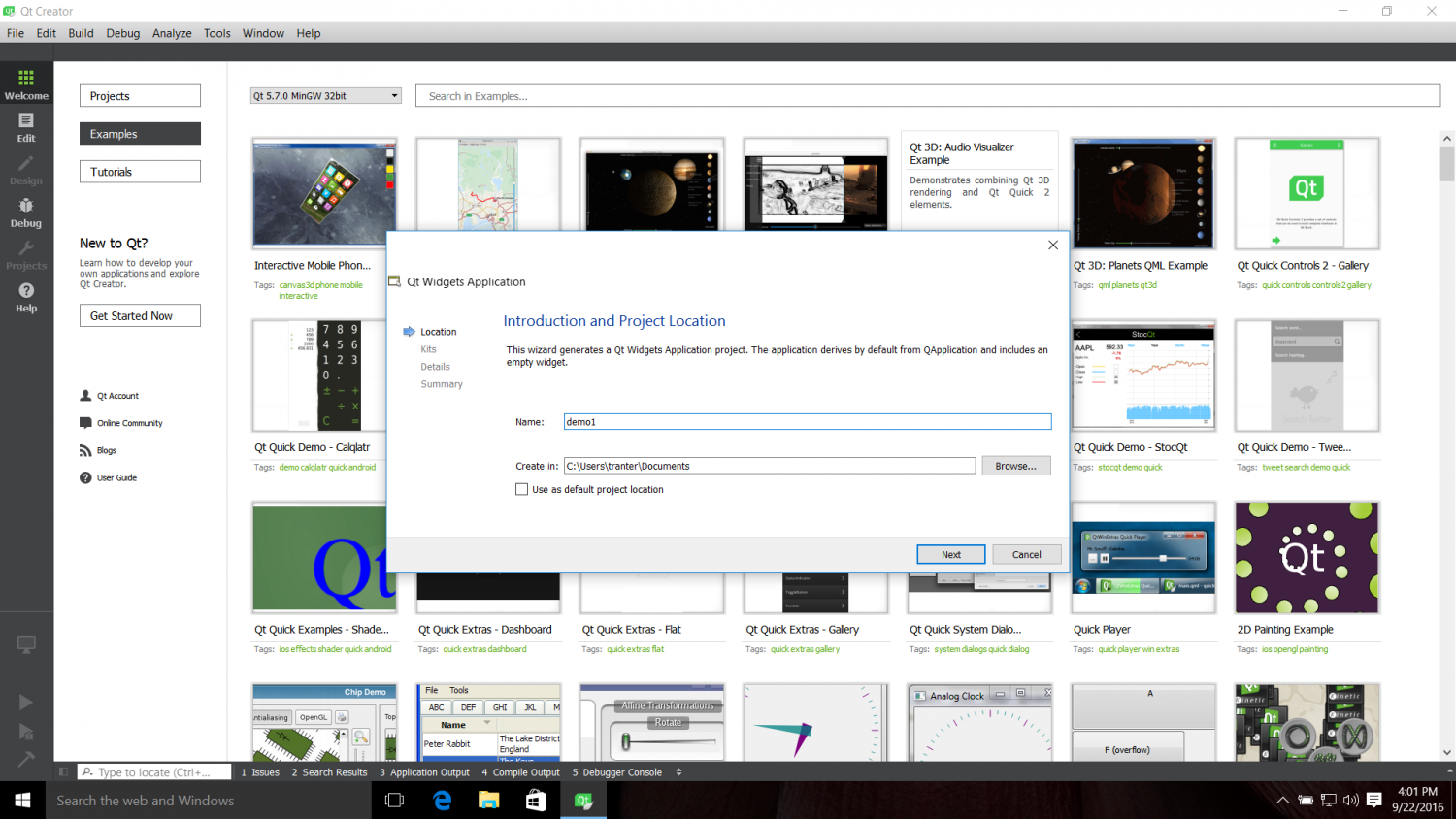Start debugging with the bug-play icon
The height and width of the screenshot is (819, 1456).
(x=26, y=731)
